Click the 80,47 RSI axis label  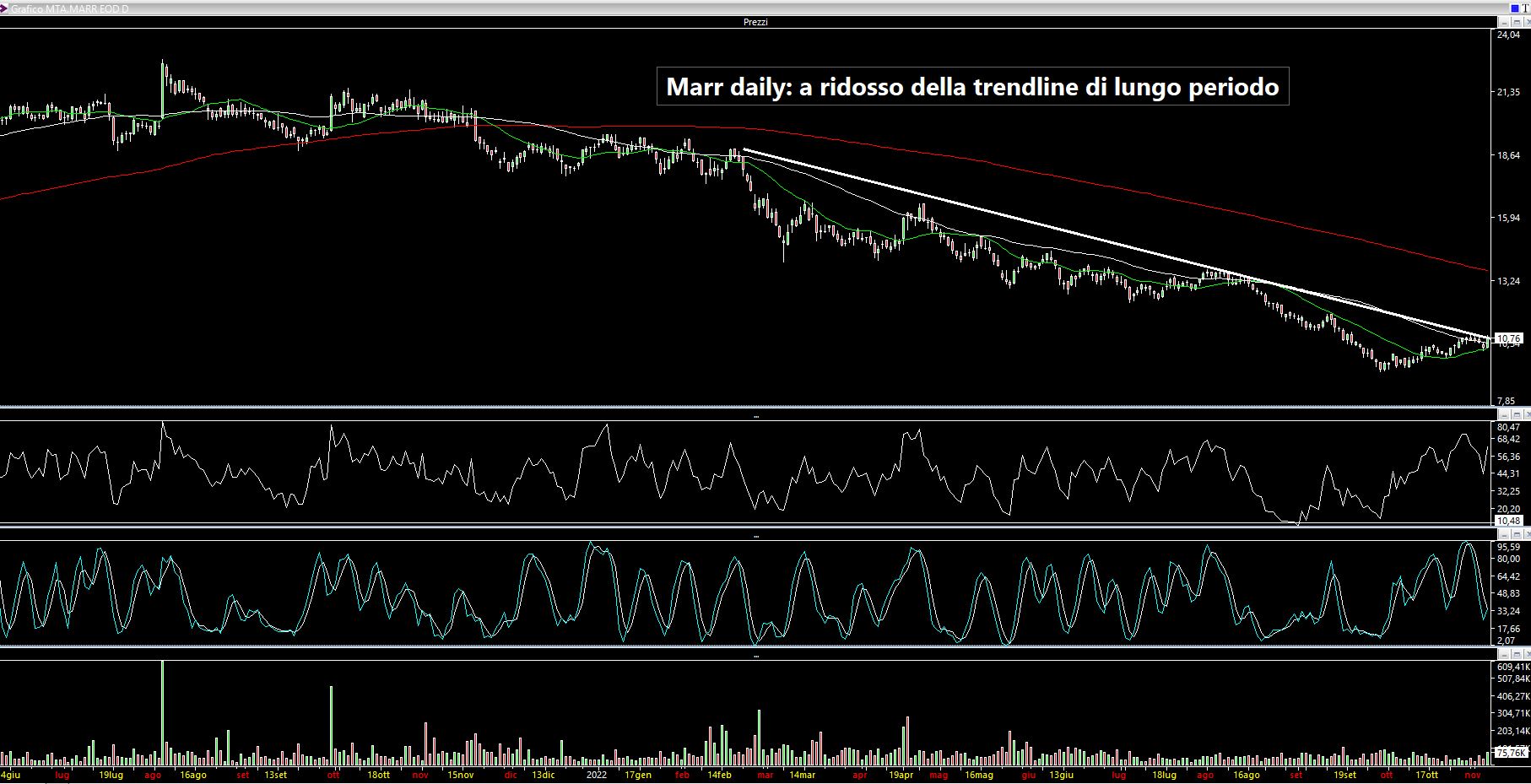pos(1508,428)
